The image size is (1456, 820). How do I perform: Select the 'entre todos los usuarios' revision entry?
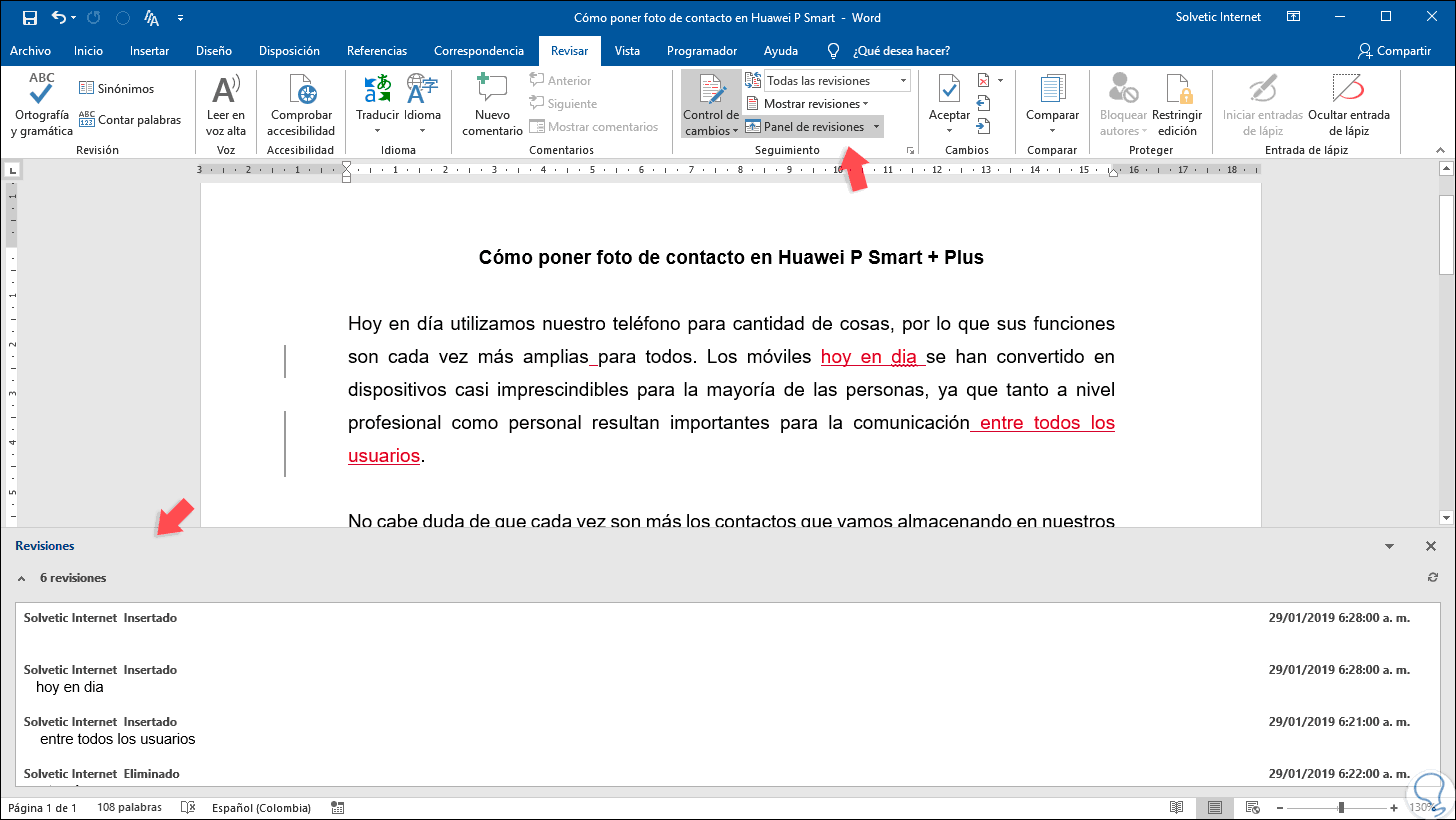[x=727, y=730]
